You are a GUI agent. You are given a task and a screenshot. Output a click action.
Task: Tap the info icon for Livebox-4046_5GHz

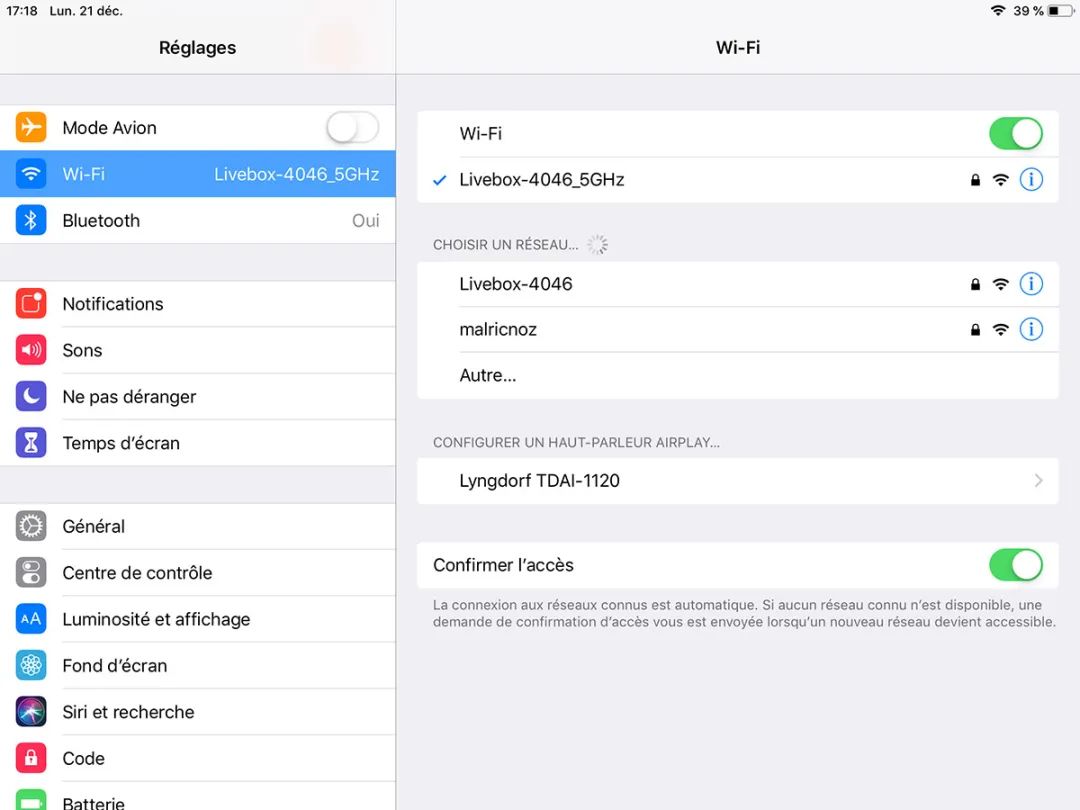tap(1030, 180)
